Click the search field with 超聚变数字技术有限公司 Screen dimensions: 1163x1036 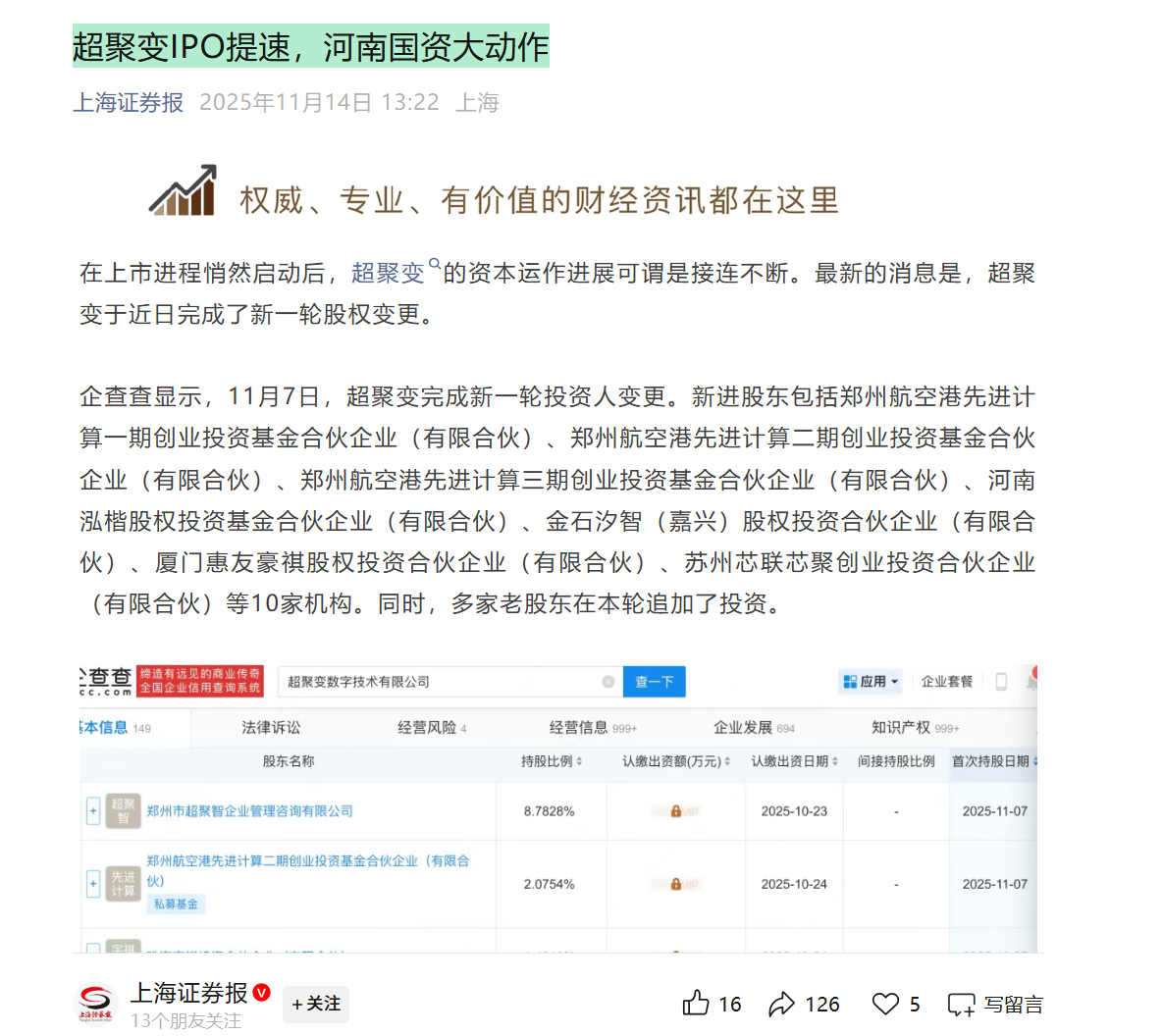click(x=450, y=682)
